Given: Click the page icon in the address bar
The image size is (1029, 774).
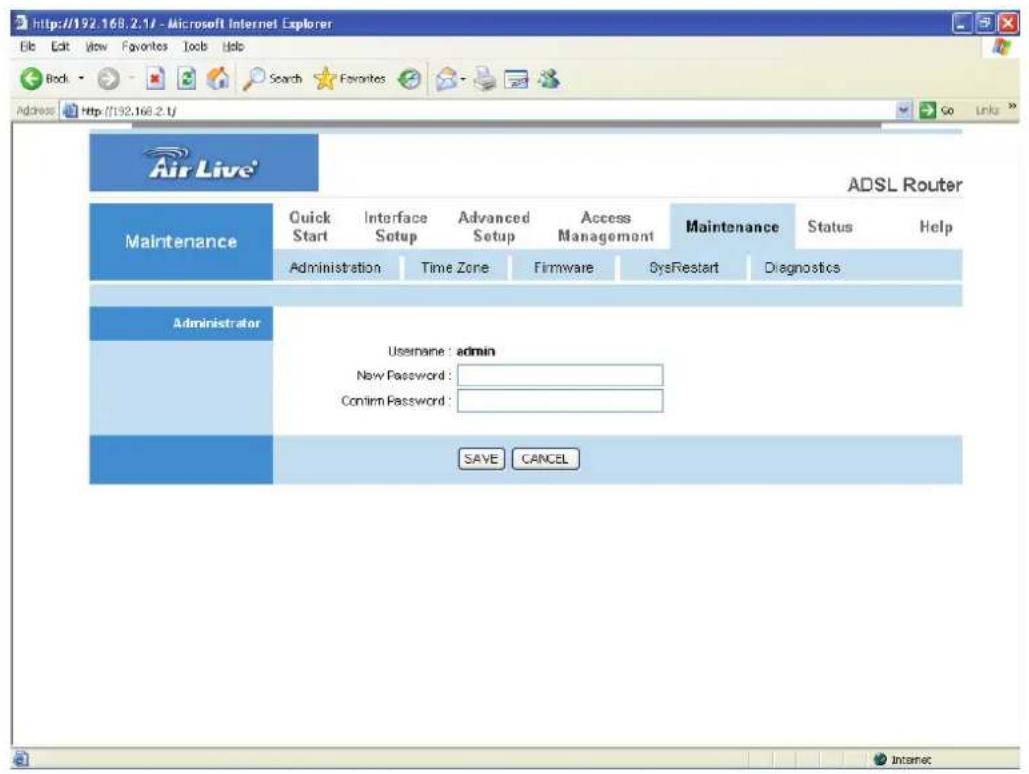Looking at the screenshot, I should click(x=70, y=110).
